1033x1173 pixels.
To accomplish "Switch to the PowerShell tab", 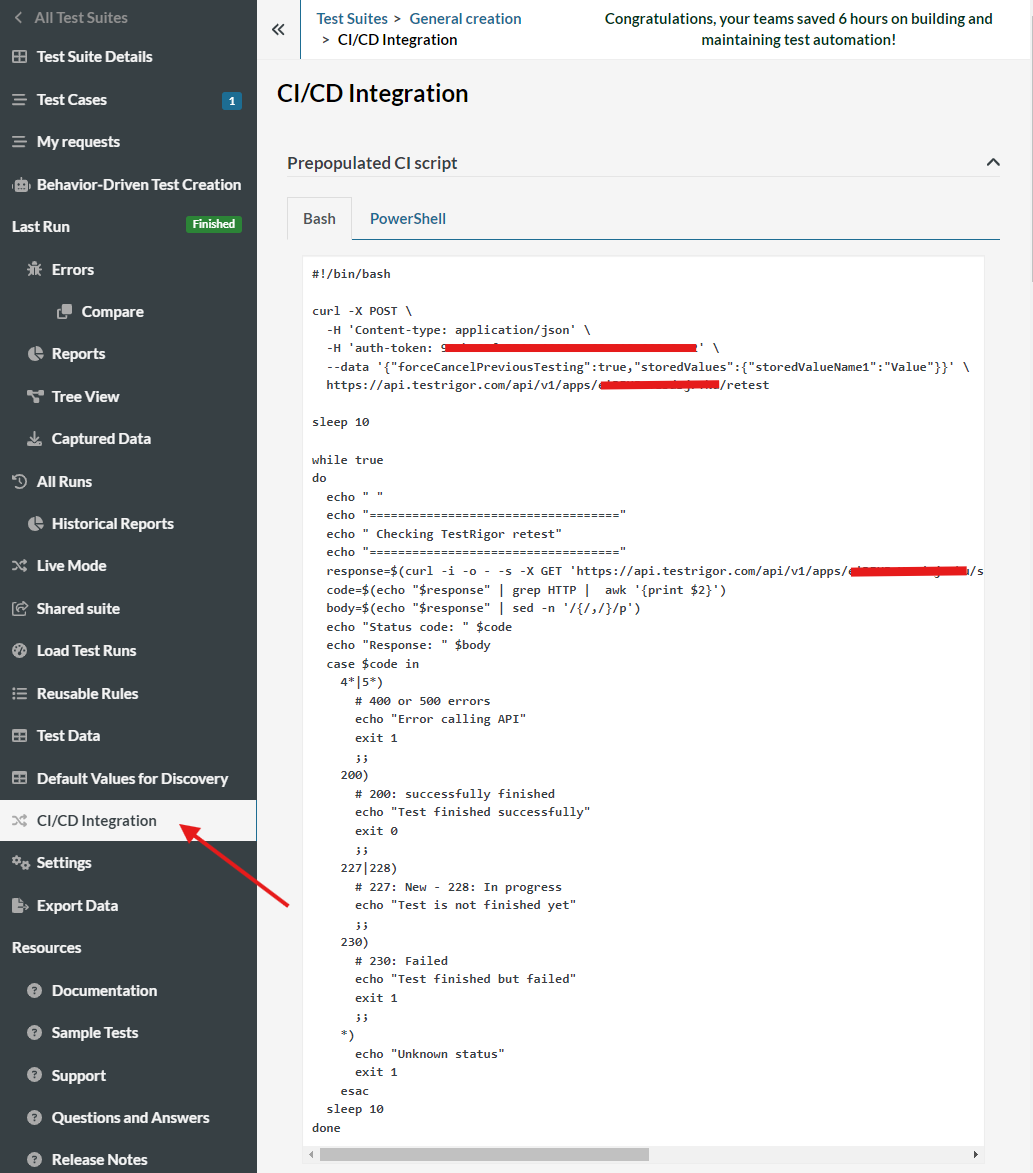I will [x=407, y=218].
